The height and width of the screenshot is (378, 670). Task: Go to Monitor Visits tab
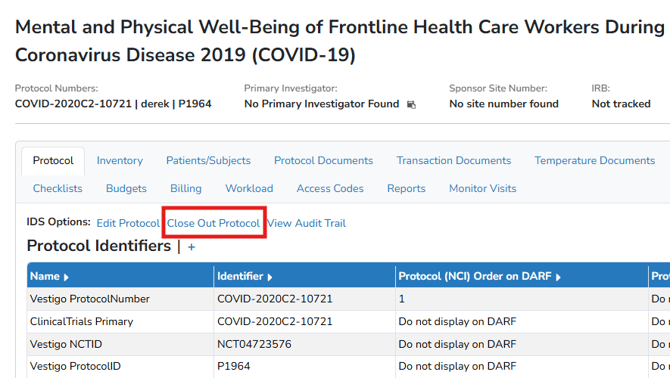pos(482,188)
